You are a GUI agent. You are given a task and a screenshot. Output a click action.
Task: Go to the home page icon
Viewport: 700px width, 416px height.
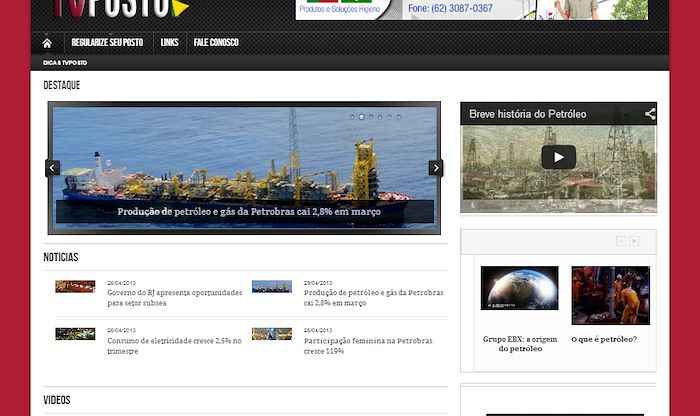click(x=47, y=43)
